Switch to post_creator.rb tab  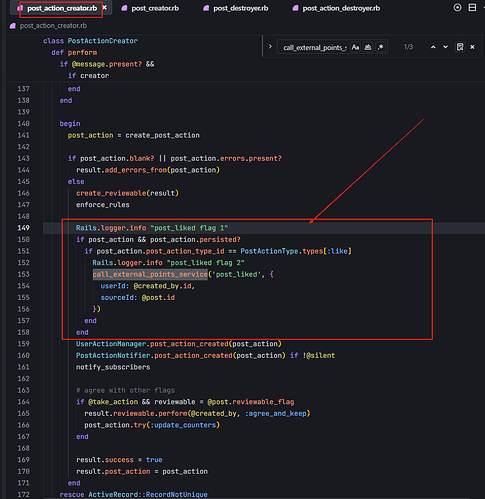tap(150, 8)
